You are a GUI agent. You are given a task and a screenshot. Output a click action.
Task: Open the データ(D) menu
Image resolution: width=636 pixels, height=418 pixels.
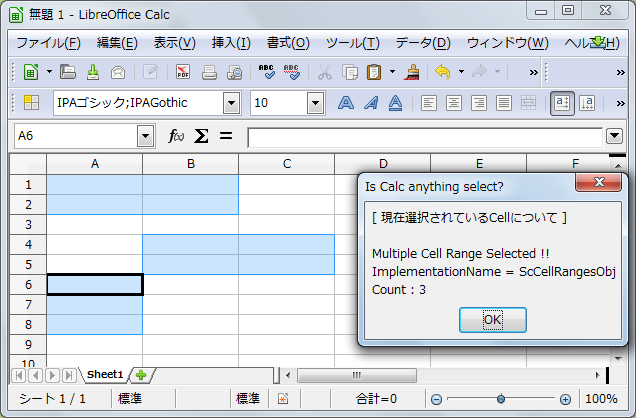coord(423,43)
